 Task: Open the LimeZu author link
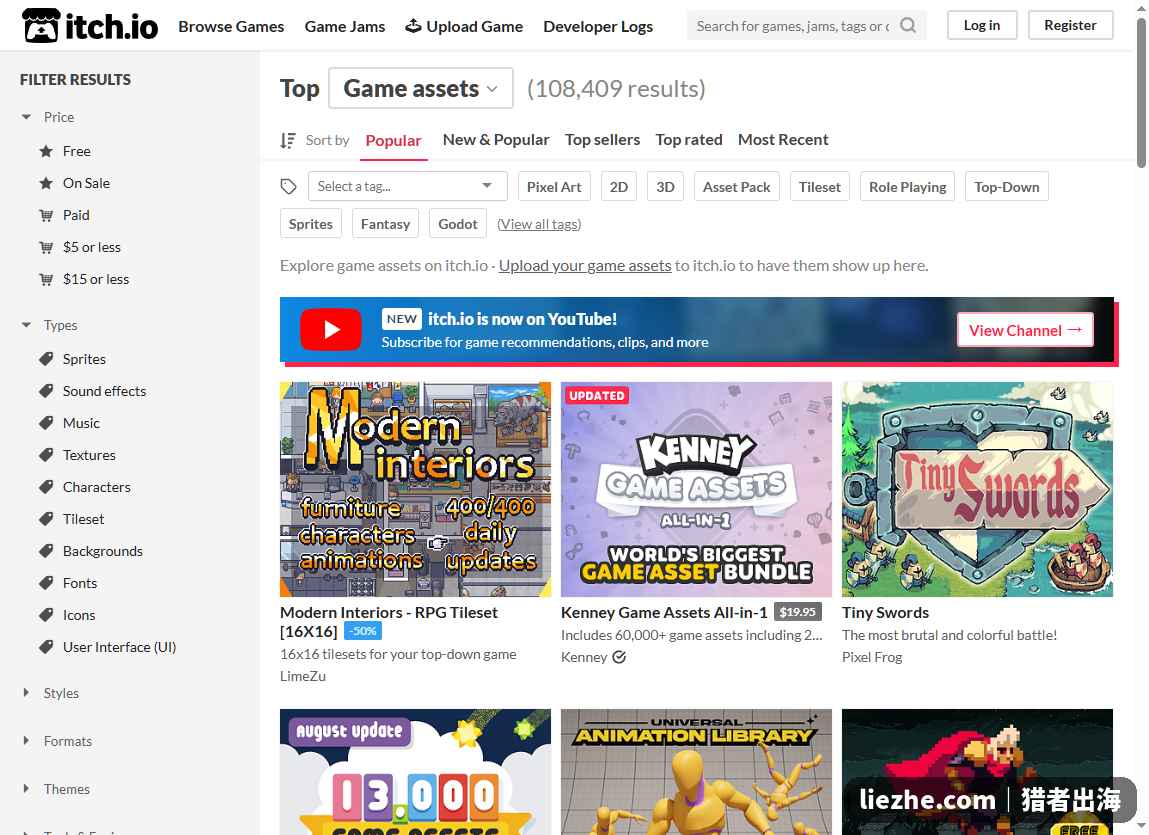[303, 676]
